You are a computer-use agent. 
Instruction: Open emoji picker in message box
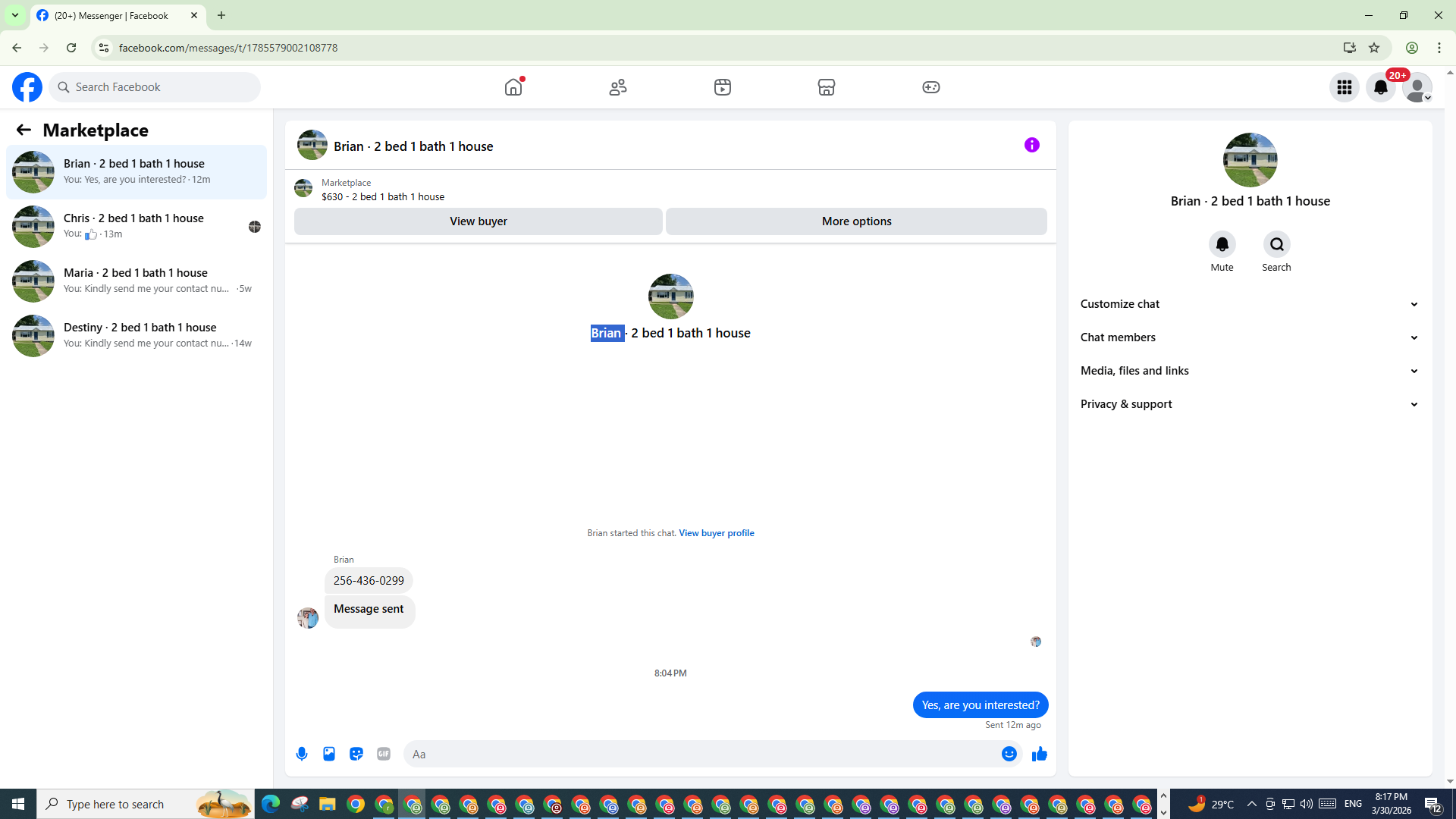tap(1009, 754)
